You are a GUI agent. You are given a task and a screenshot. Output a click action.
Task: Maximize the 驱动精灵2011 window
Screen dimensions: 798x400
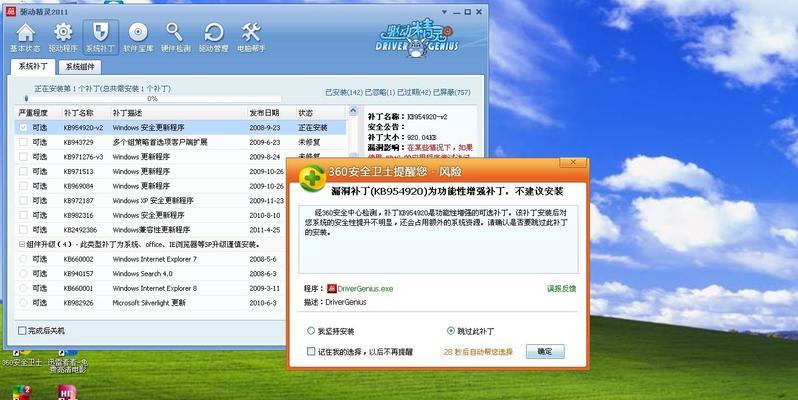pyautogui.click(x=468, y=12)
